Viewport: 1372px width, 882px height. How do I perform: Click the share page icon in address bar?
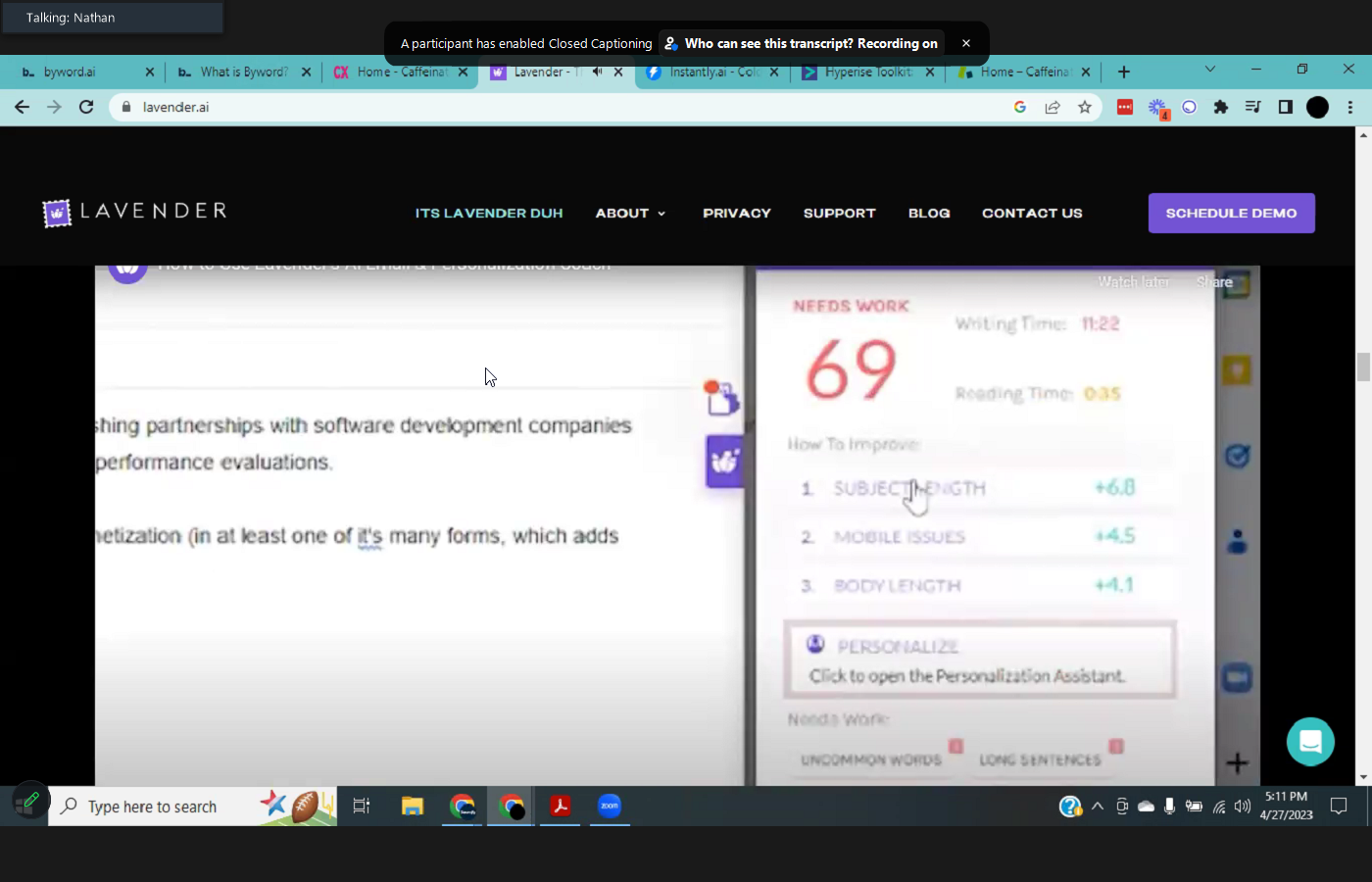[1053, 107]
